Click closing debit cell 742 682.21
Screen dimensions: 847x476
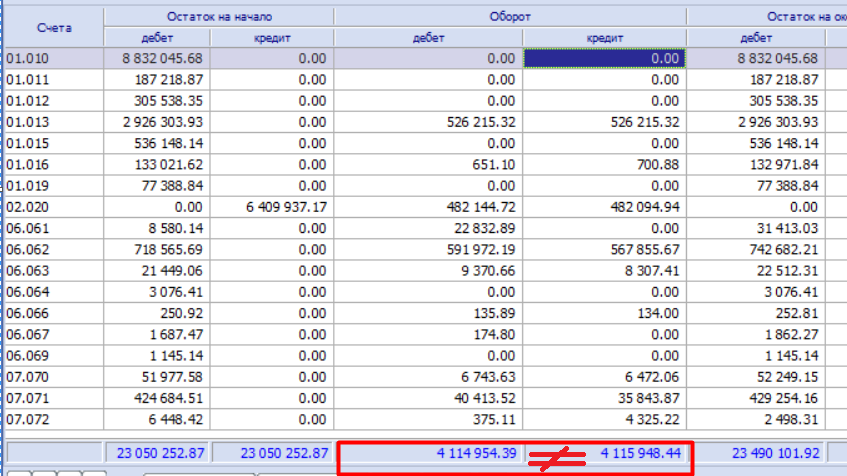756,250
